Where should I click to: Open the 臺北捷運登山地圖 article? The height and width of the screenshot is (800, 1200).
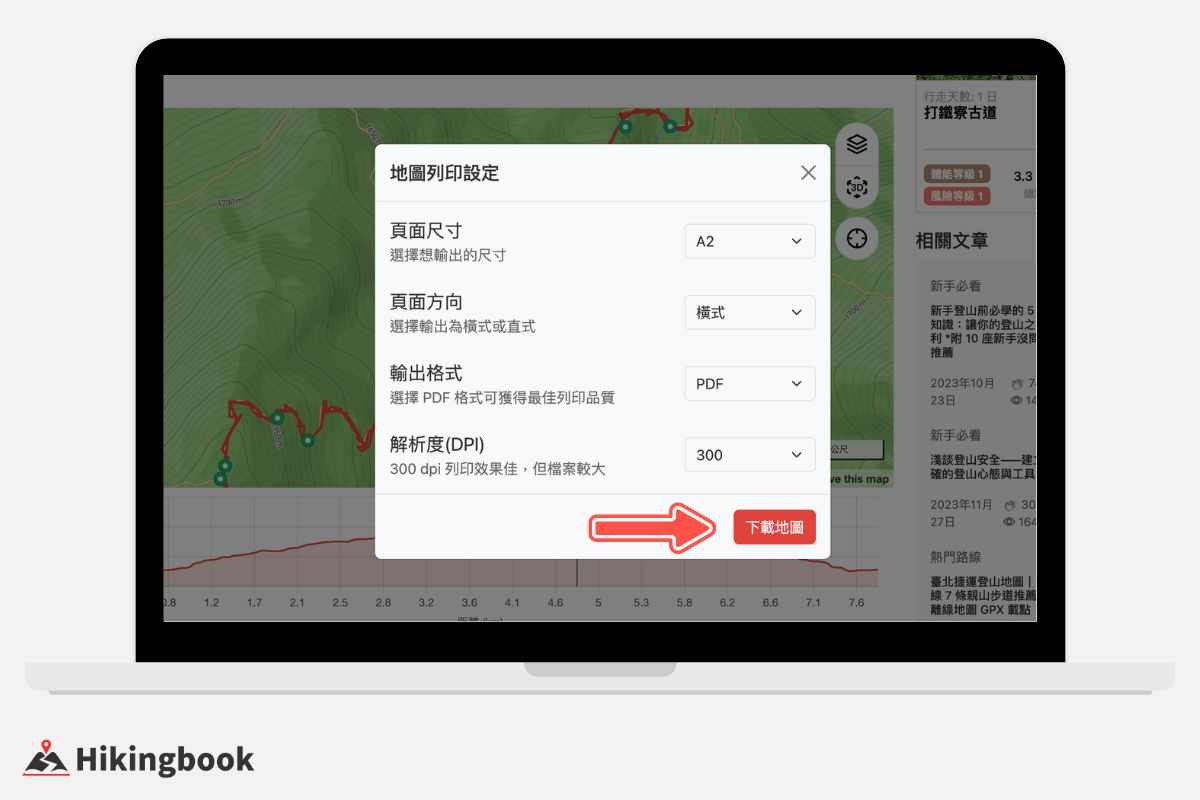pos(983,595)
